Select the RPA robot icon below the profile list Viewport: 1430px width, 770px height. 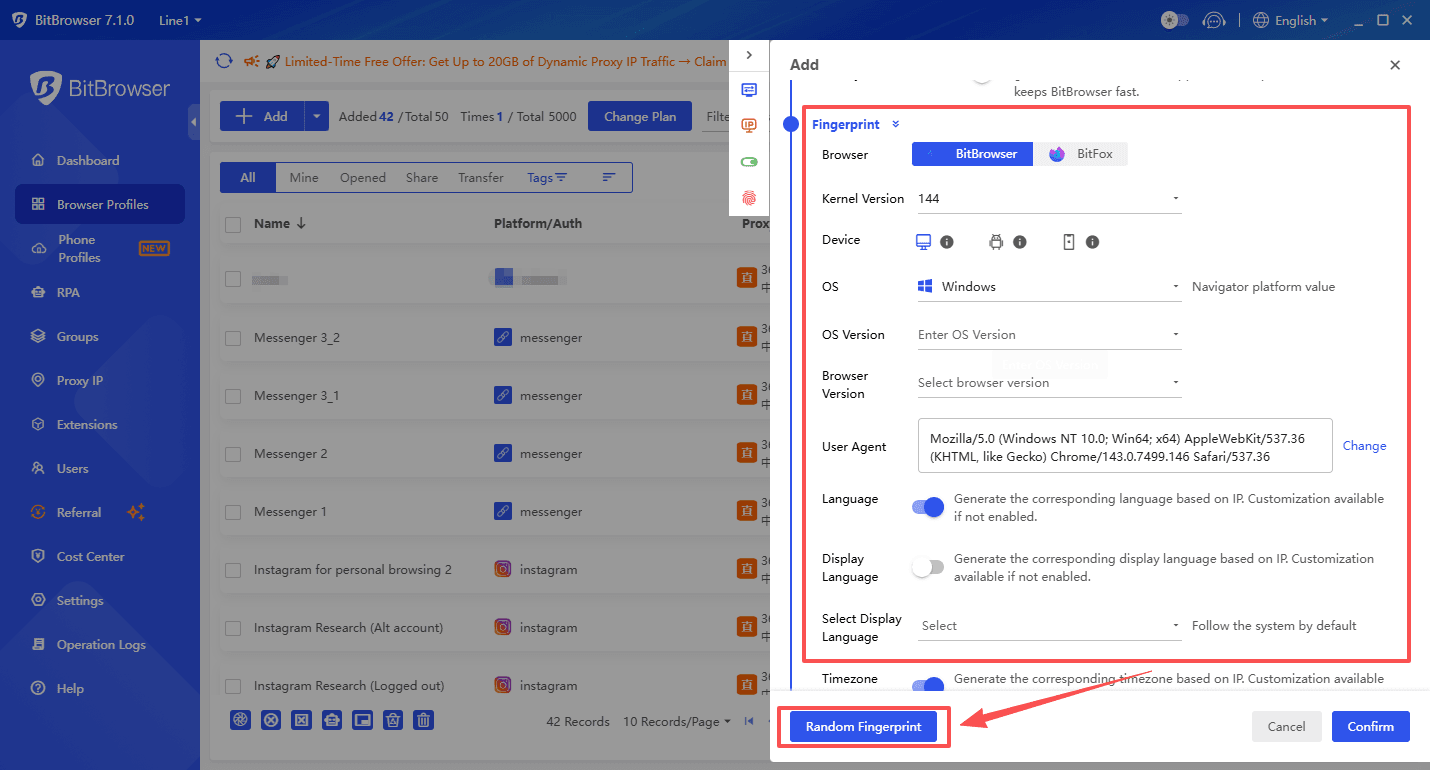(x=331, y=720)
